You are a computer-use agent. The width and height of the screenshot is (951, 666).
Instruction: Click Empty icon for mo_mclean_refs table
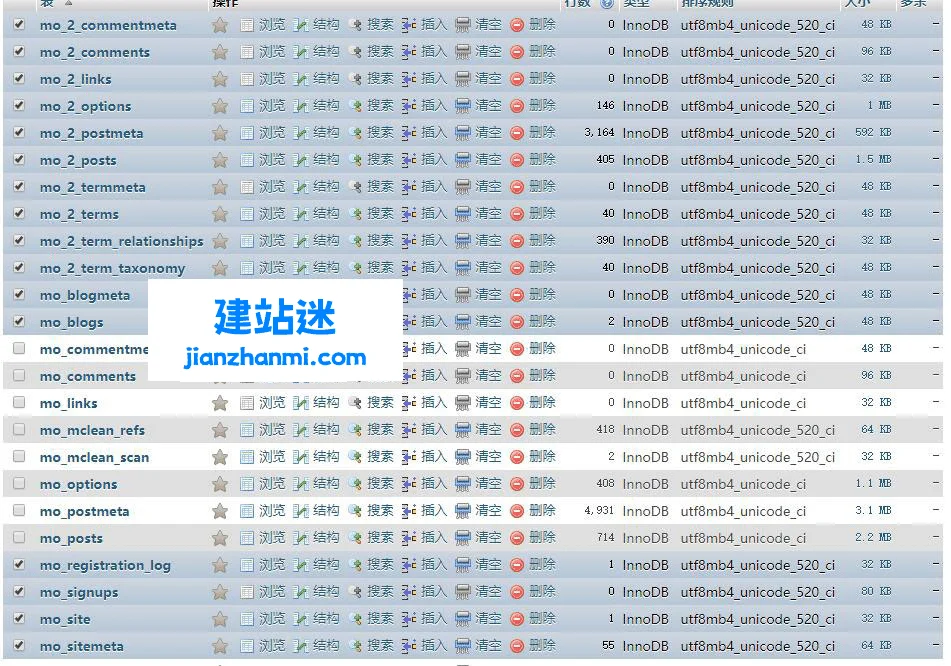[x=463, y=430]
